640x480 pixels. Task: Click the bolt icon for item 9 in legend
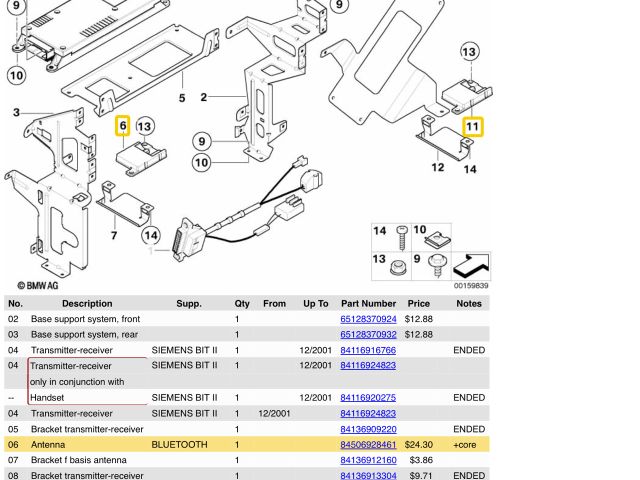coord(436,267)
